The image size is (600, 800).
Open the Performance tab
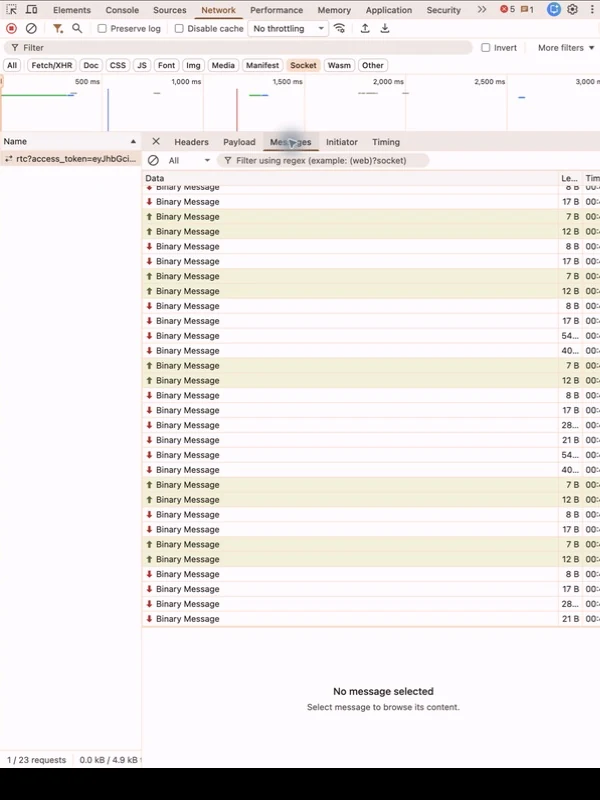tap(276, 10)
